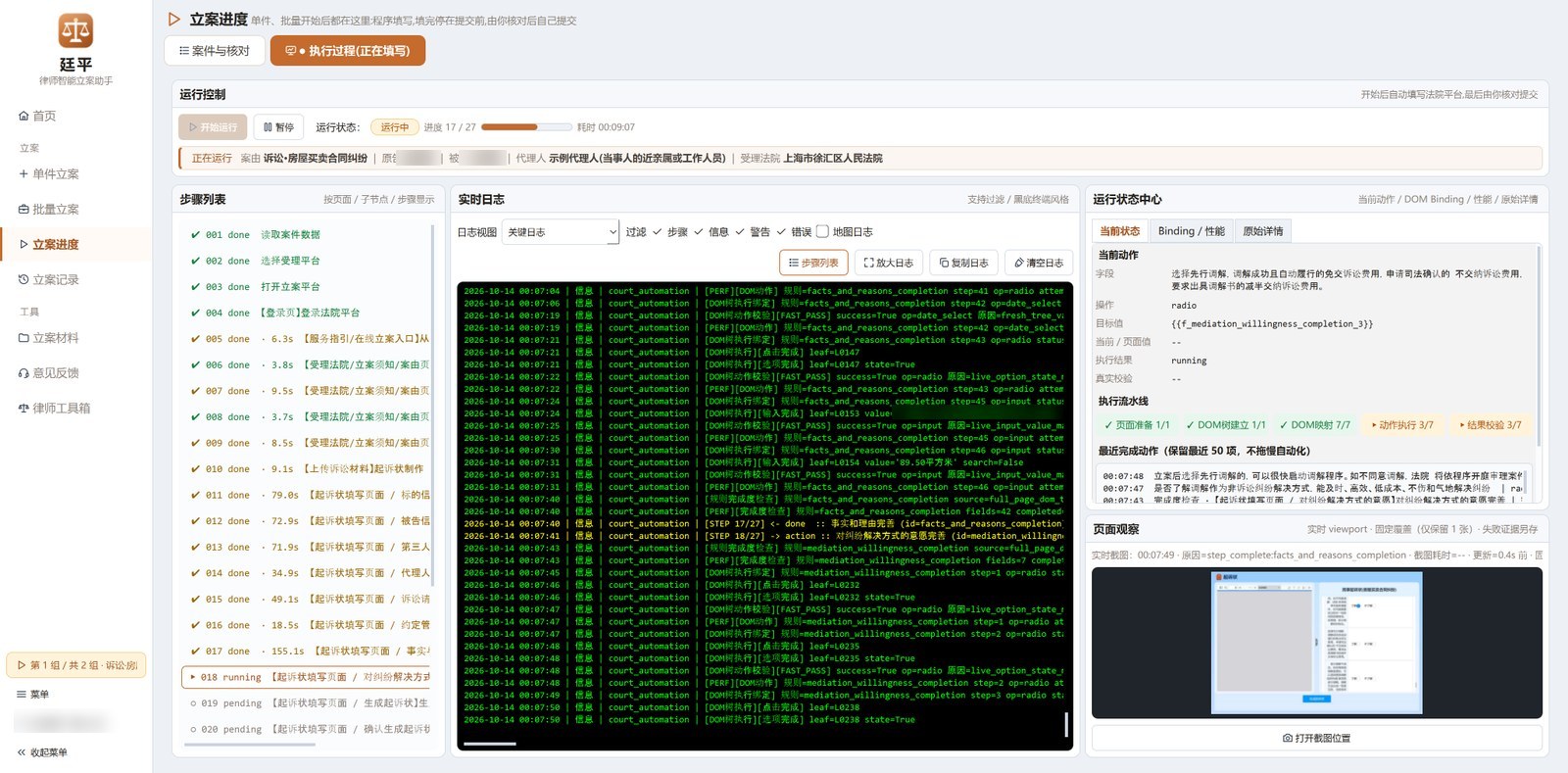Screen dimensions: 1568x773
Task: Click the home icon beside 首页
Action: tap(24, 116)
